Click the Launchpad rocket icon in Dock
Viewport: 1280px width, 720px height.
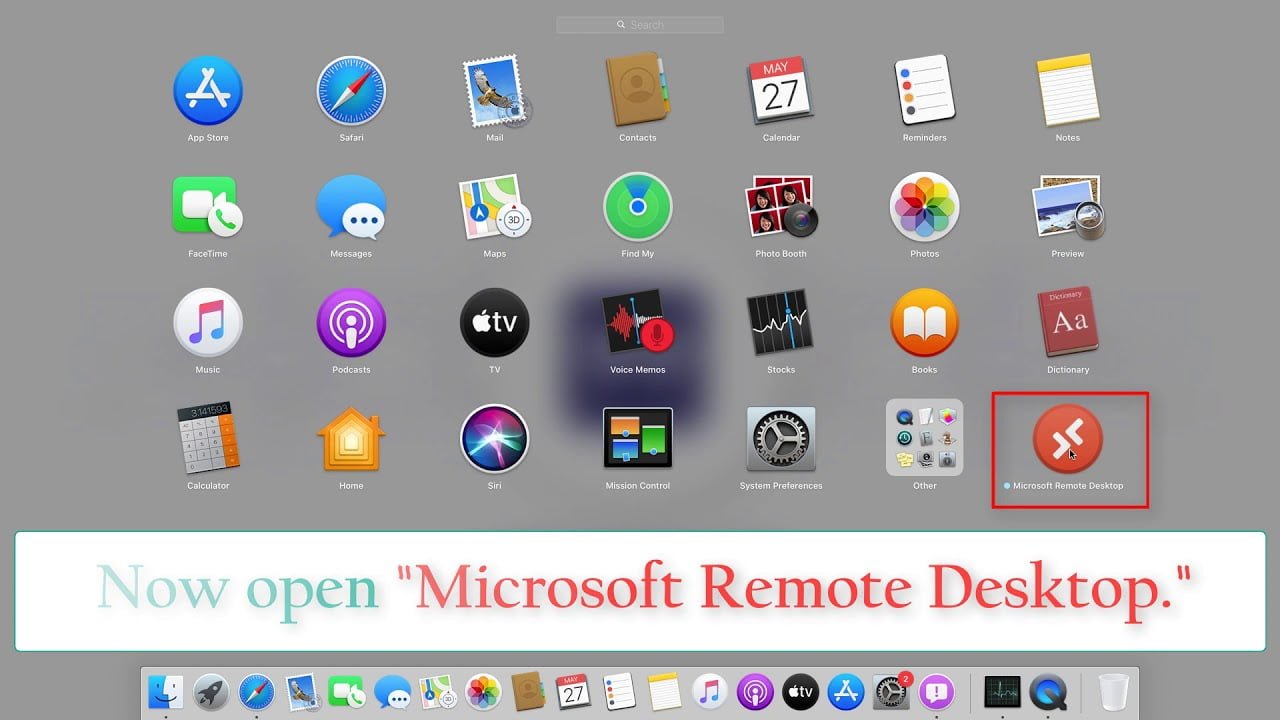click(211, 692)
